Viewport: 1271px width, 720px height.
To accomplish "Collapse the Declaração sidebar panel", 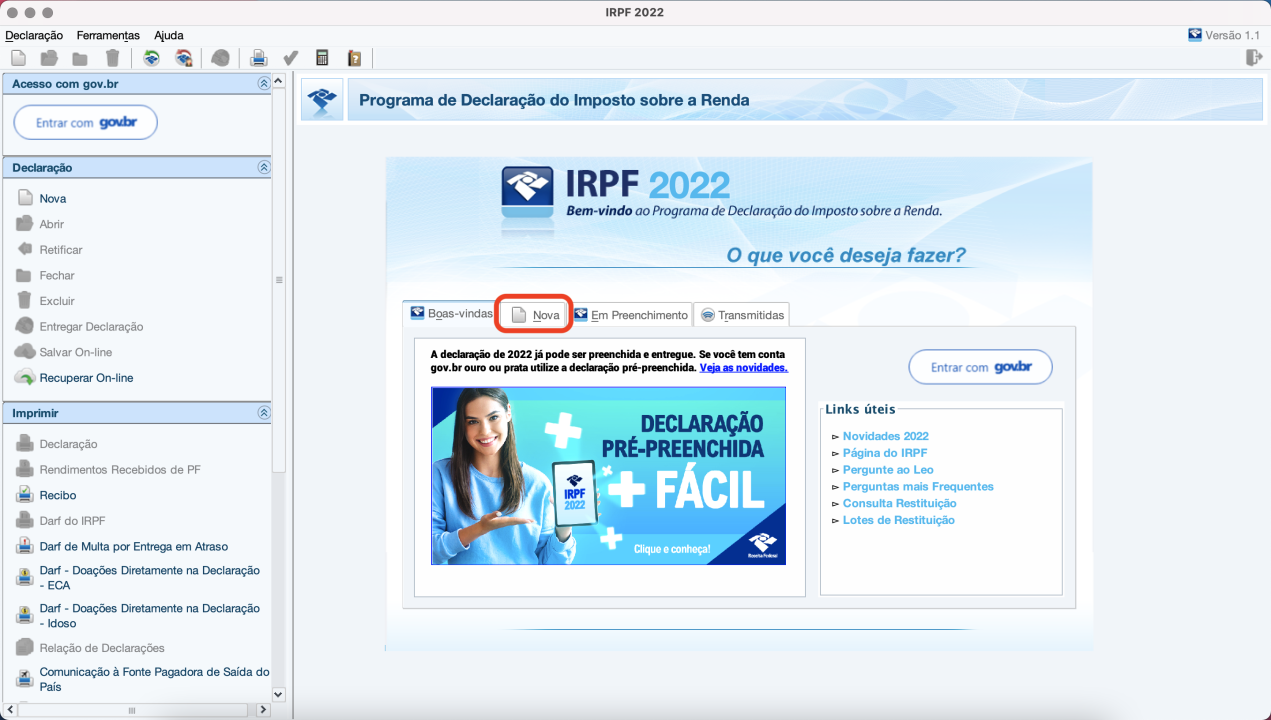I will click(262, 167).
